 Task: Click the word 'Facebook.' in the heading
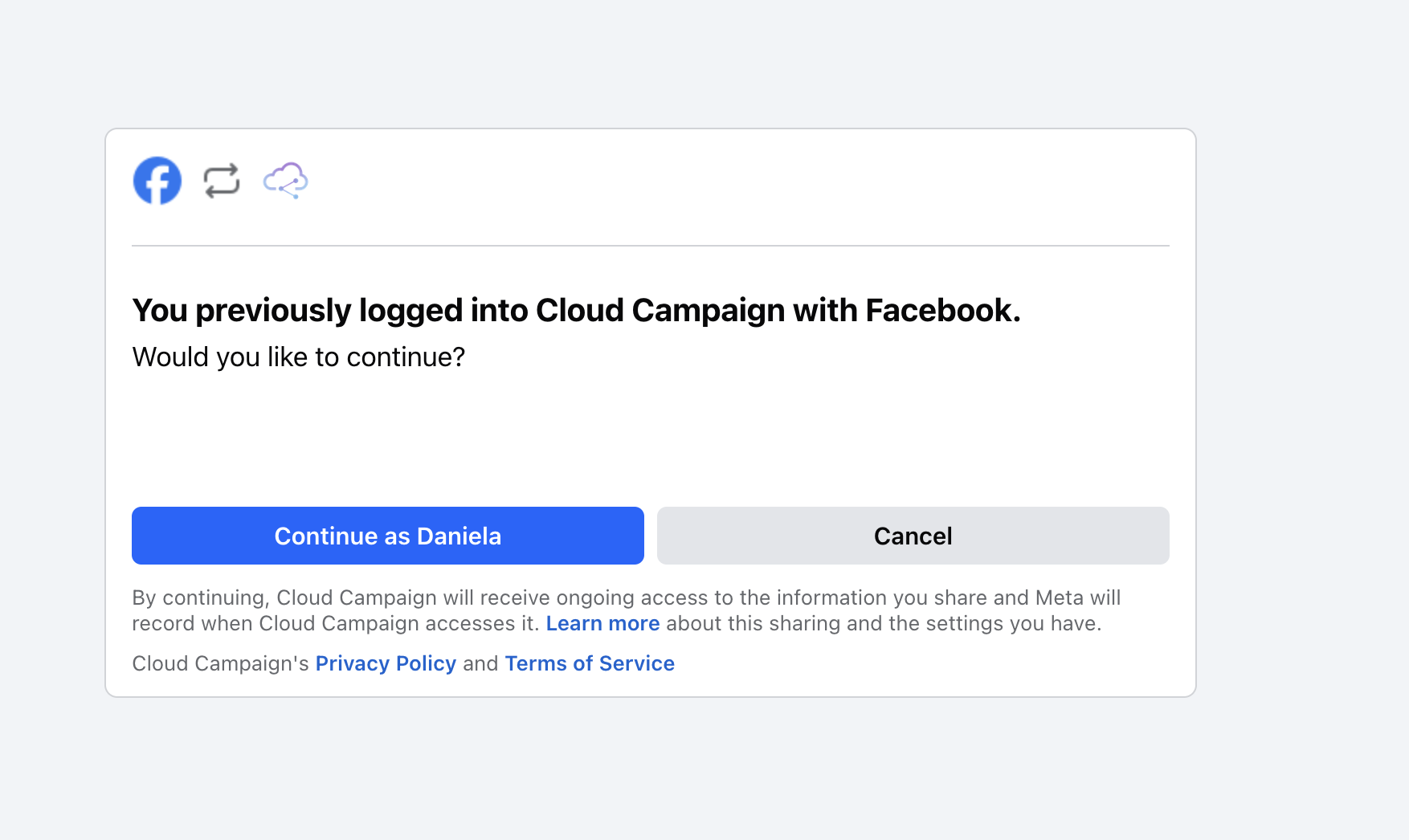point(943,311)
